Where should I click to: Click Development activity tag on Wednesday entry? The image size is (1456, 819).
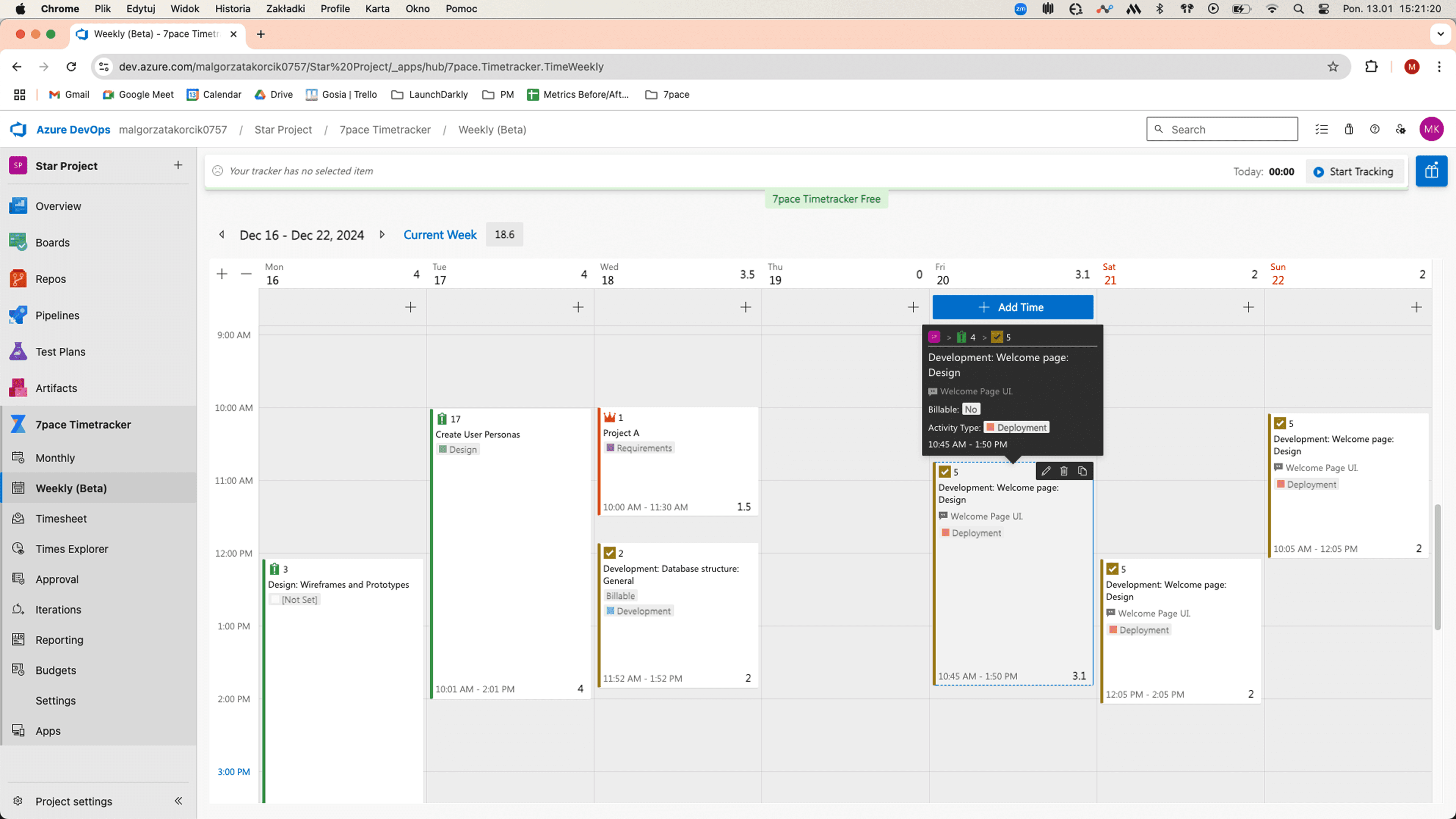click(639, 611)
